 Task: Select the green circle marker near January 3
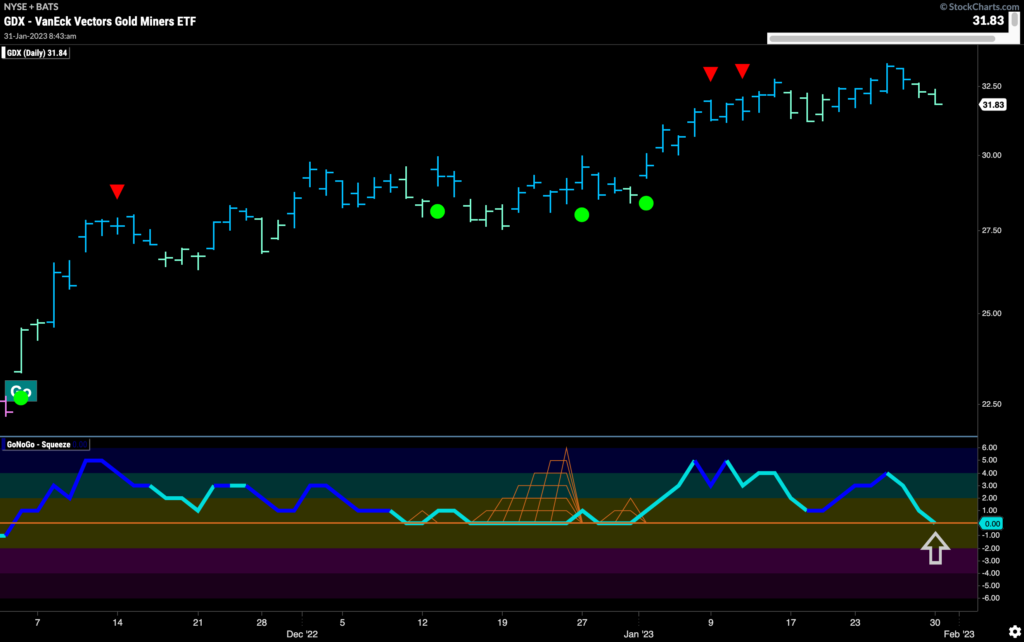coord(645,203)
